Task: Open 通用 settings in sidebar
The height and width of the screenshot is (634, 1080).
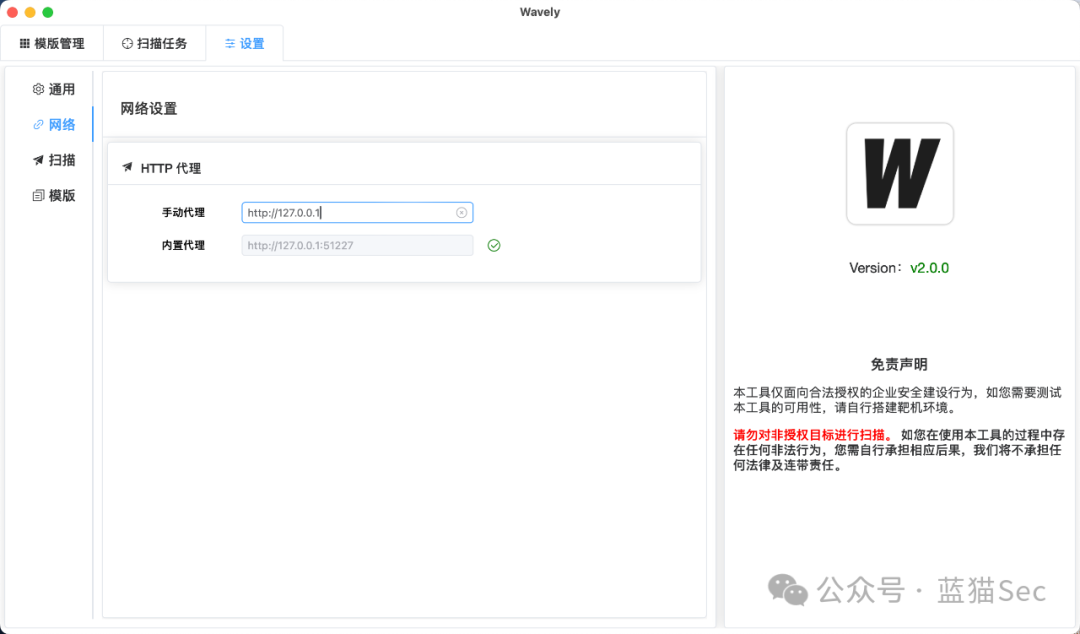Action: (54, 90)
